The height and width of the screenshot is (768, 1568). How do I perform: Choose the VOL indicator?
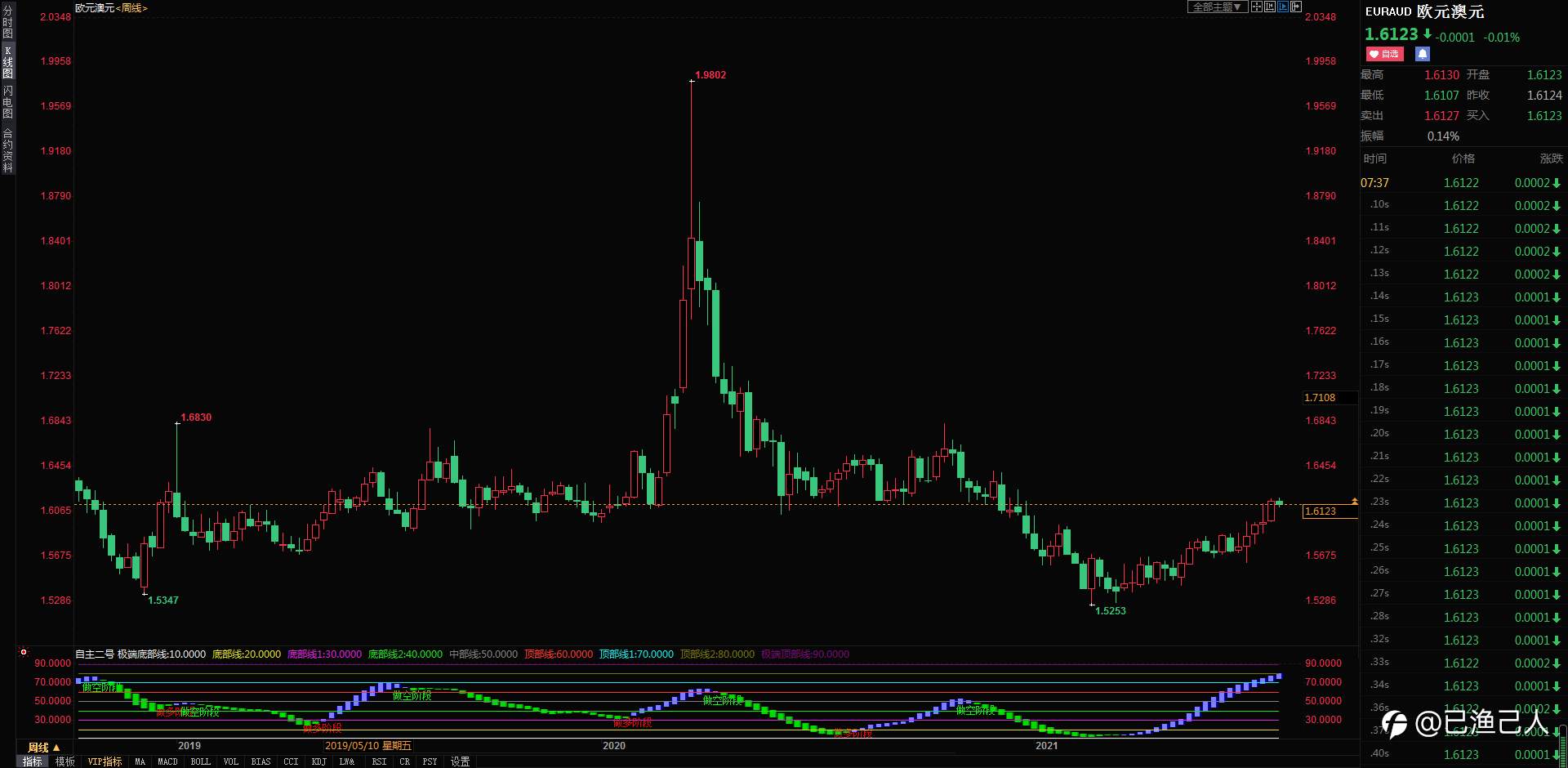[x=231, y=761]
